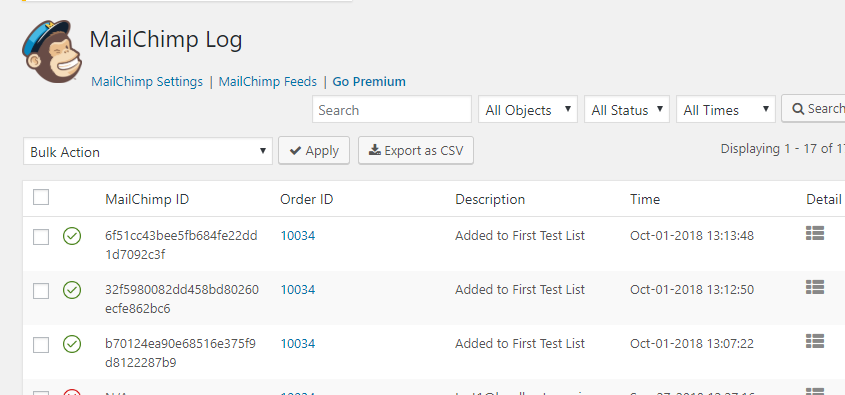The image size is (845, 395).
Task: Export the log as CSV
Action: (x=416, y=150)
